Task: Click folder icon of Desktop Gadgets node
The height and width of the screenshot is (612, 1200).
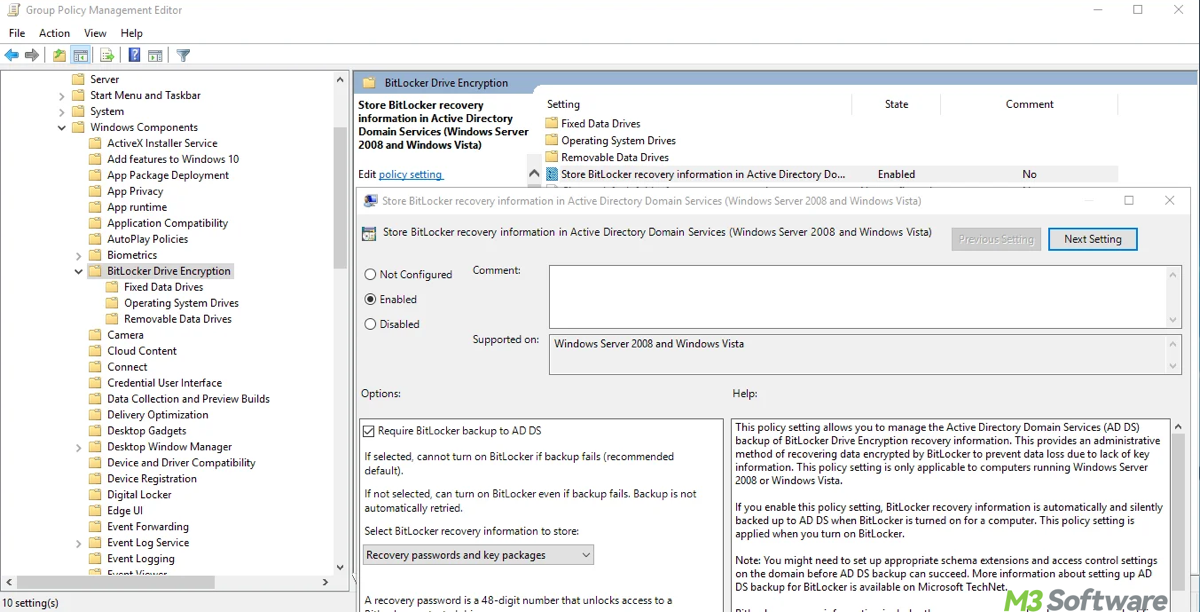Action: [95, 431]
